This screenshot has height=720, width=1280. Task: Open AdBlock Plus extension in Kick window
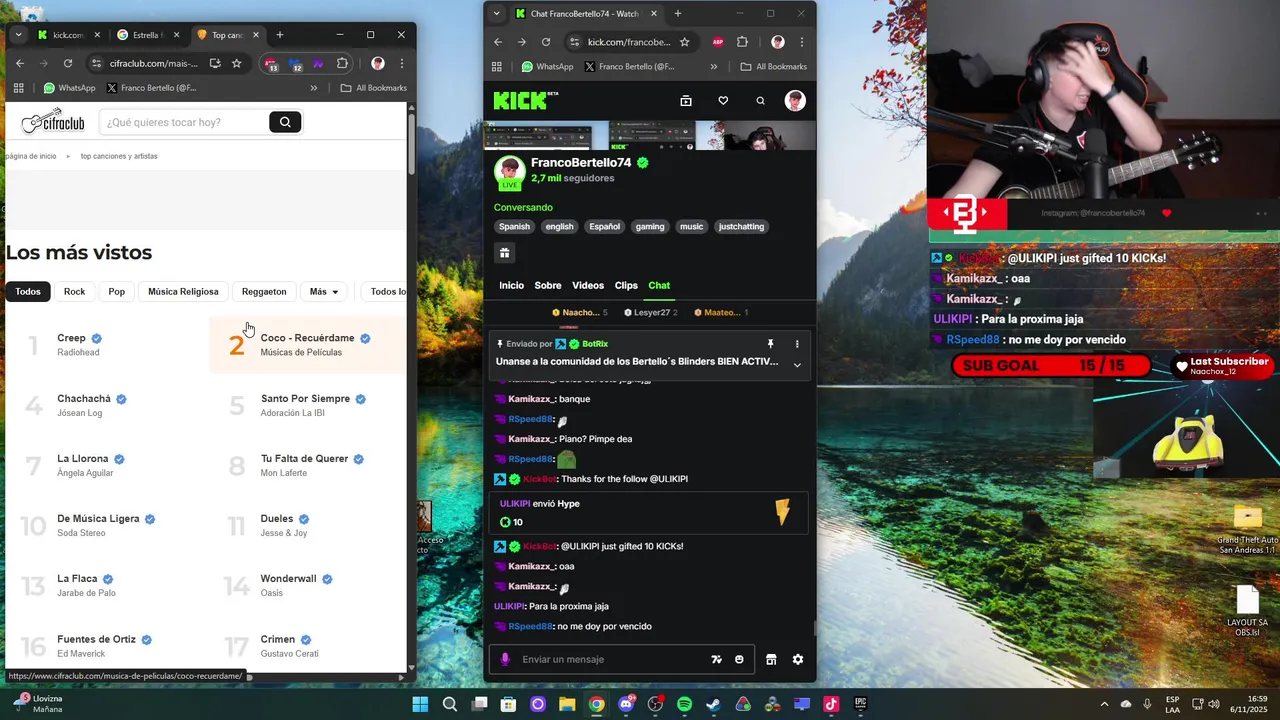click(718, 42)
